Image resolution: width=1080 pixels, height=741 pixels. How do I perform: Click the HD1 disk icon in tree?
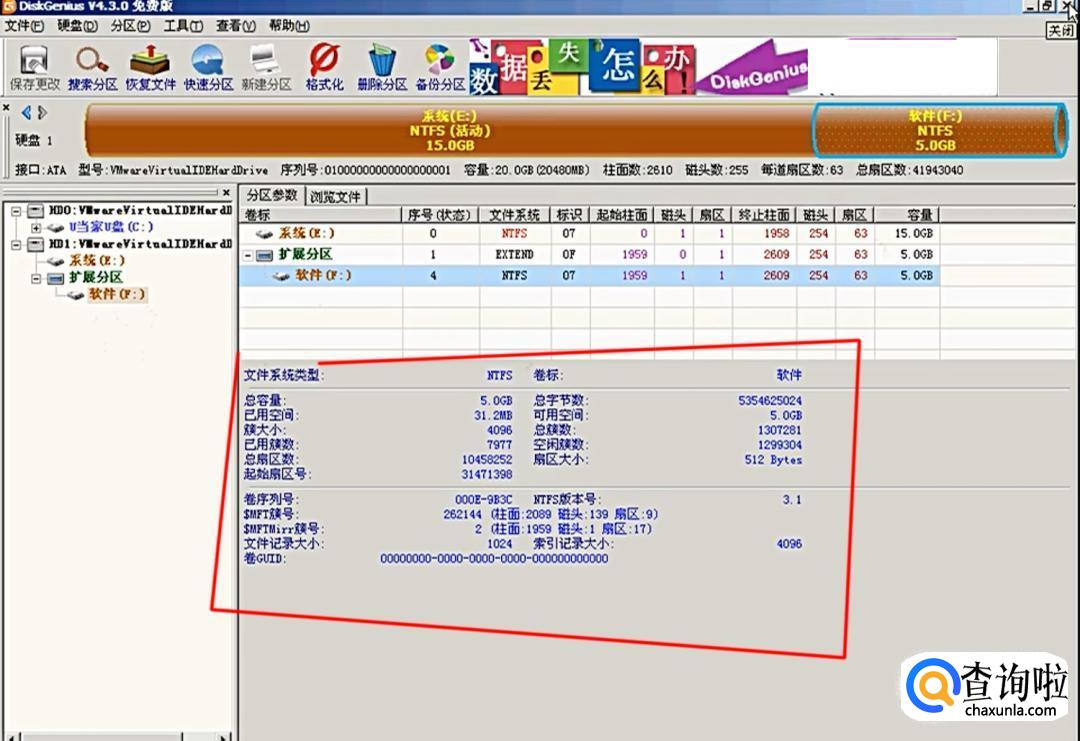[36, 244]
